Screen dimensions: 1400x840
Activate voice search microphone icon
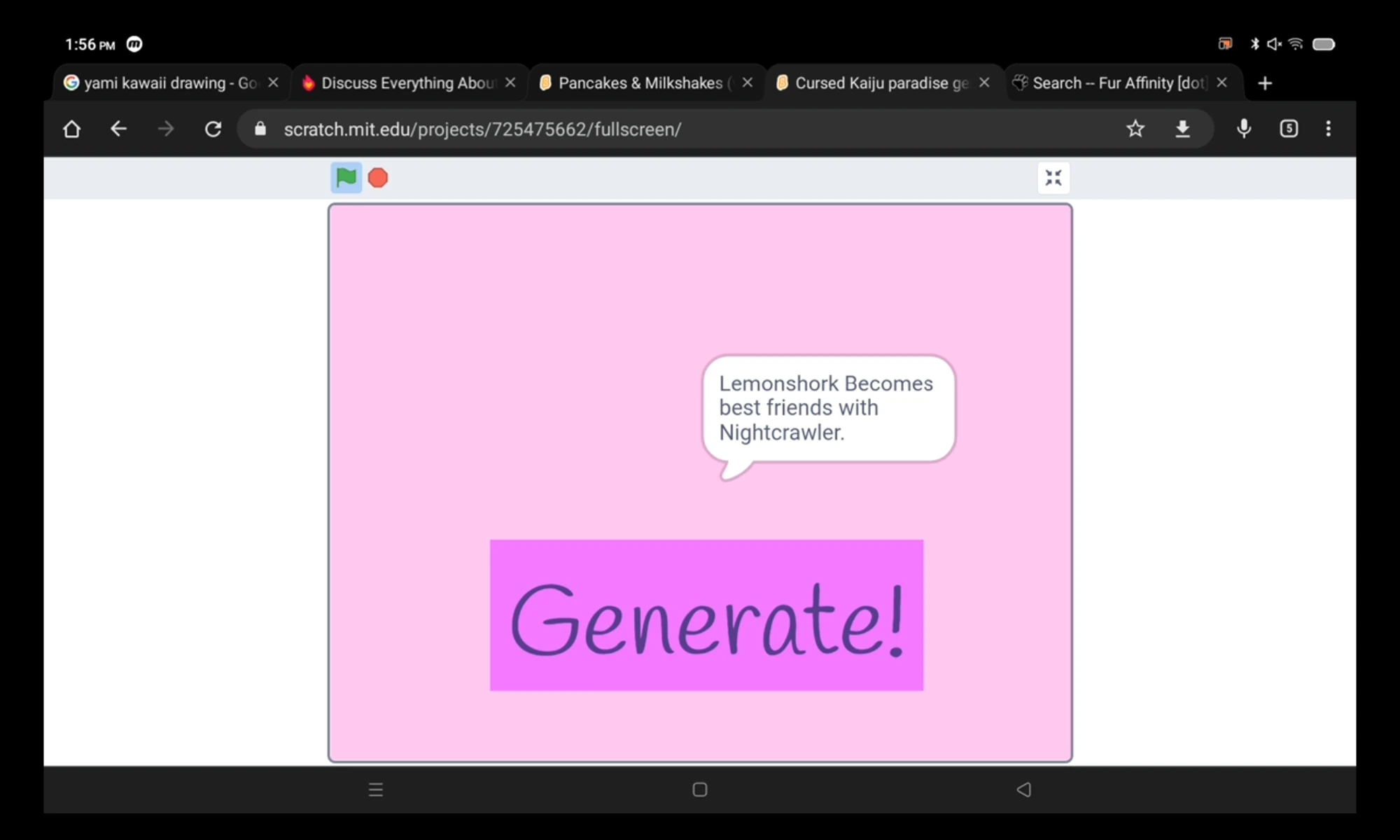coord(1243,129)
